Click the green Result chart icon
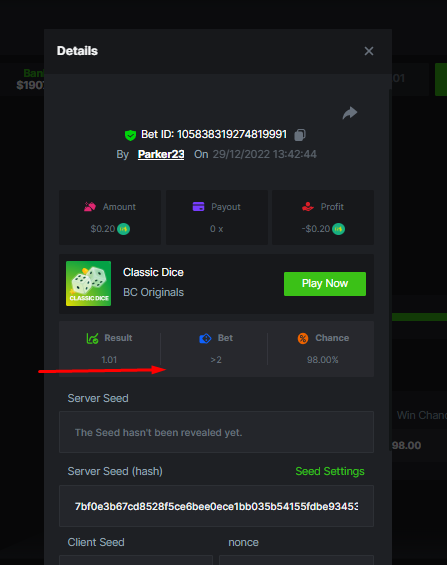Viewport: 447px width, 565px height. coord(93,338)
